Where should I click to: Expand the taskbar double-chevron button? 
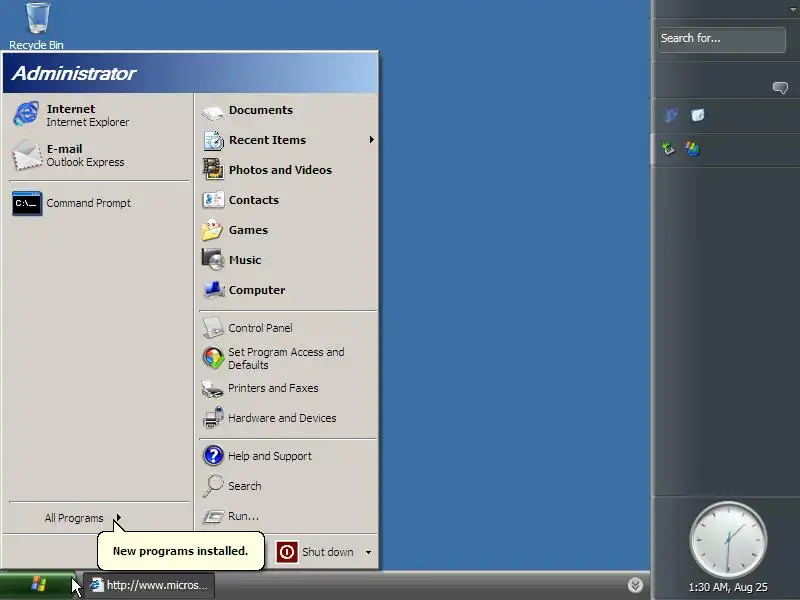tap(635, 585)
